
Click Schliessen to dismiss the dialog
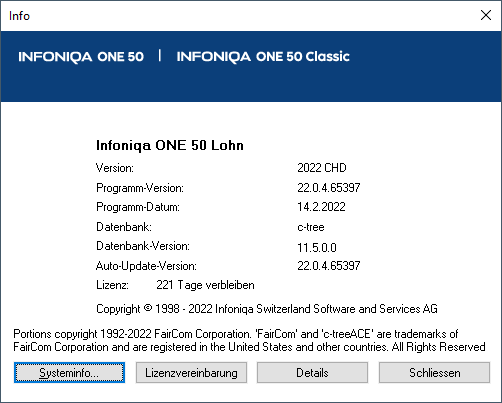(434, 372)
